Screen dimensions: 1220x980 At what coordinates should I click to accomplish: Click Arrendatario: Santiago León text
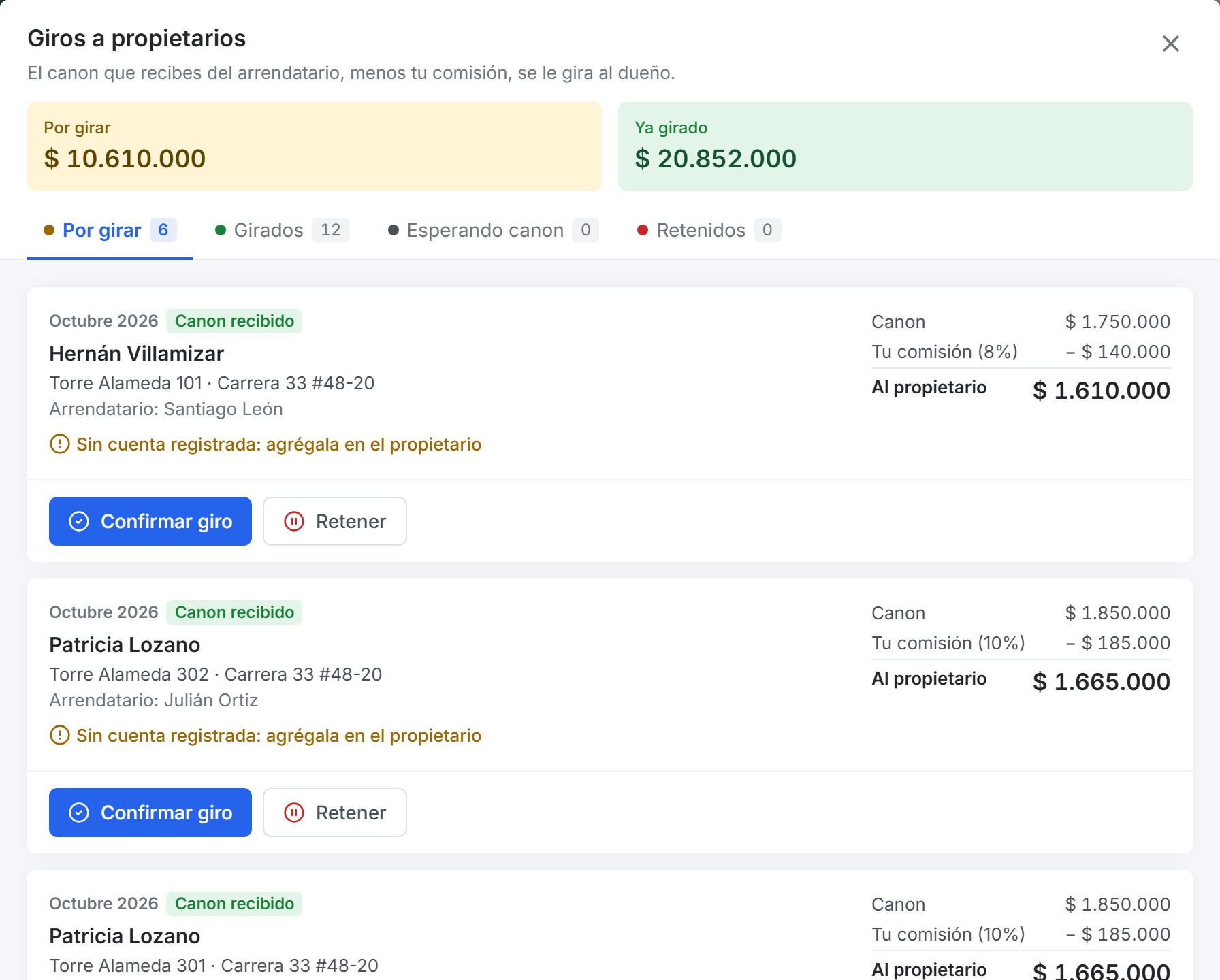[166, 409]
